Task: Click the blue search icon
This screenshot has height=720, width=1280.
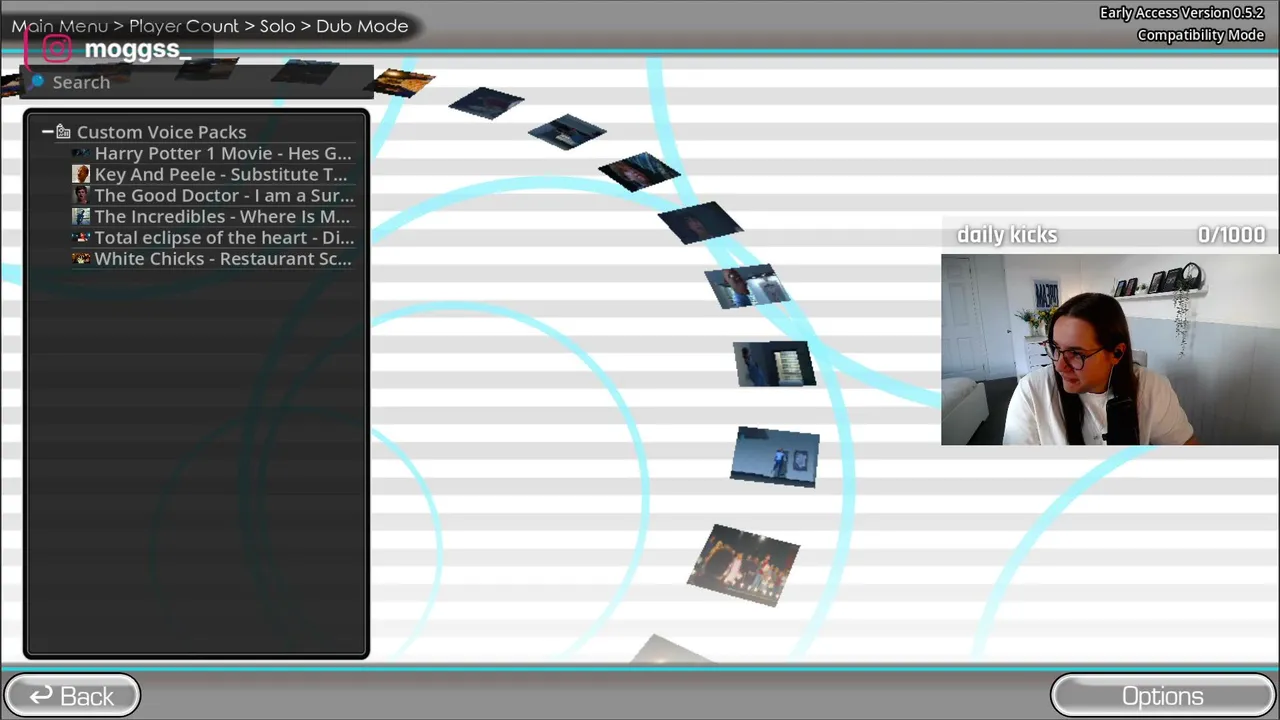Action: point(37,82)
